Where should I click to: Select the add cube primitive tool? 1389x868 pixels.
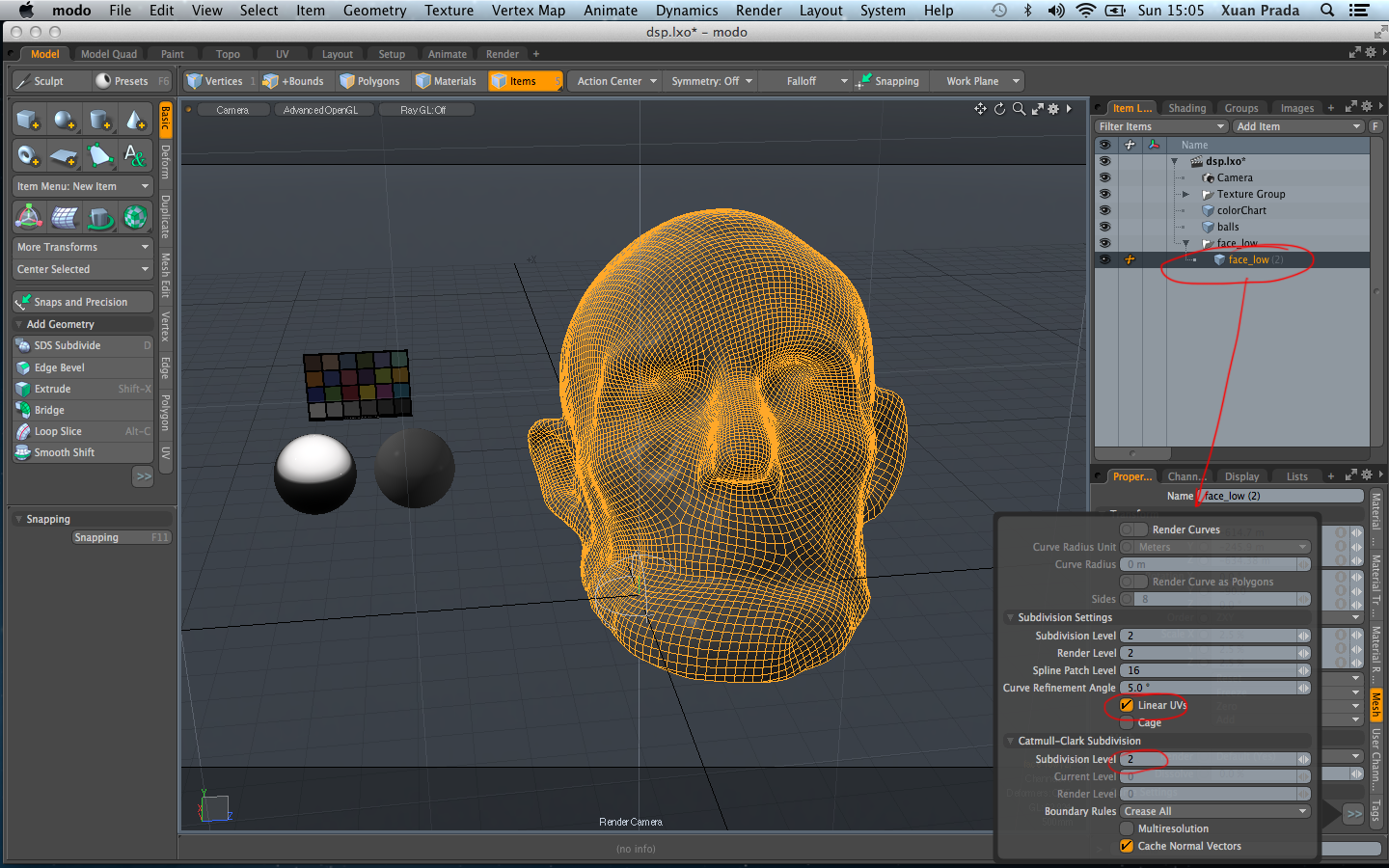28,121
